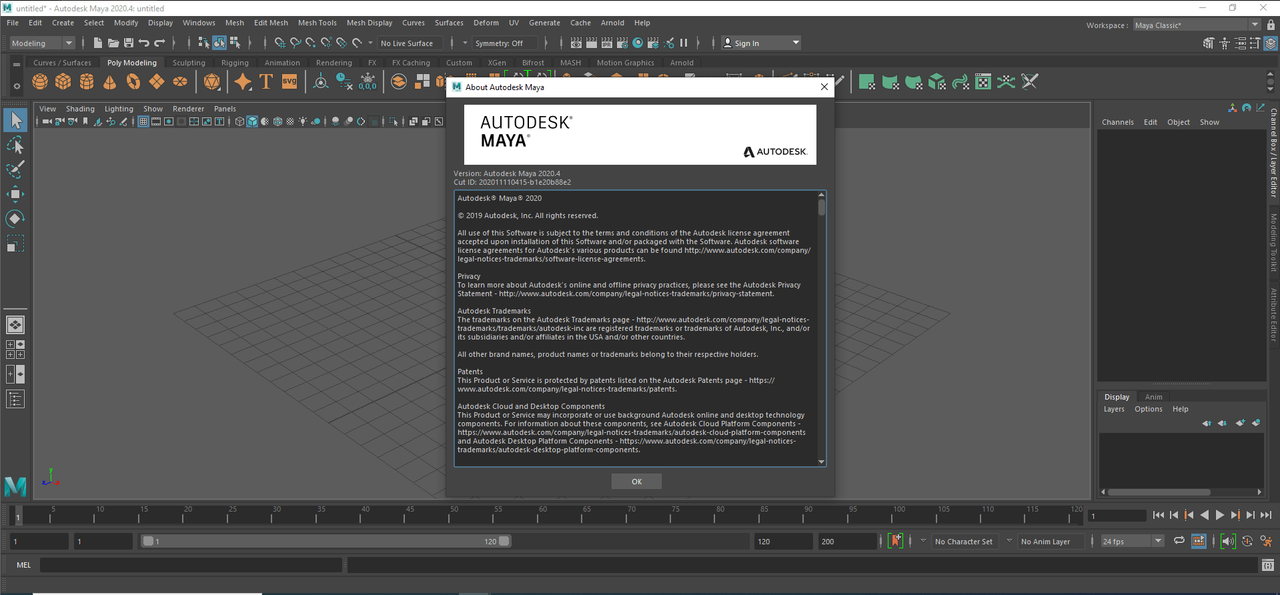
Task: Click the Open Scene folder icon
Action: point(113,43)
